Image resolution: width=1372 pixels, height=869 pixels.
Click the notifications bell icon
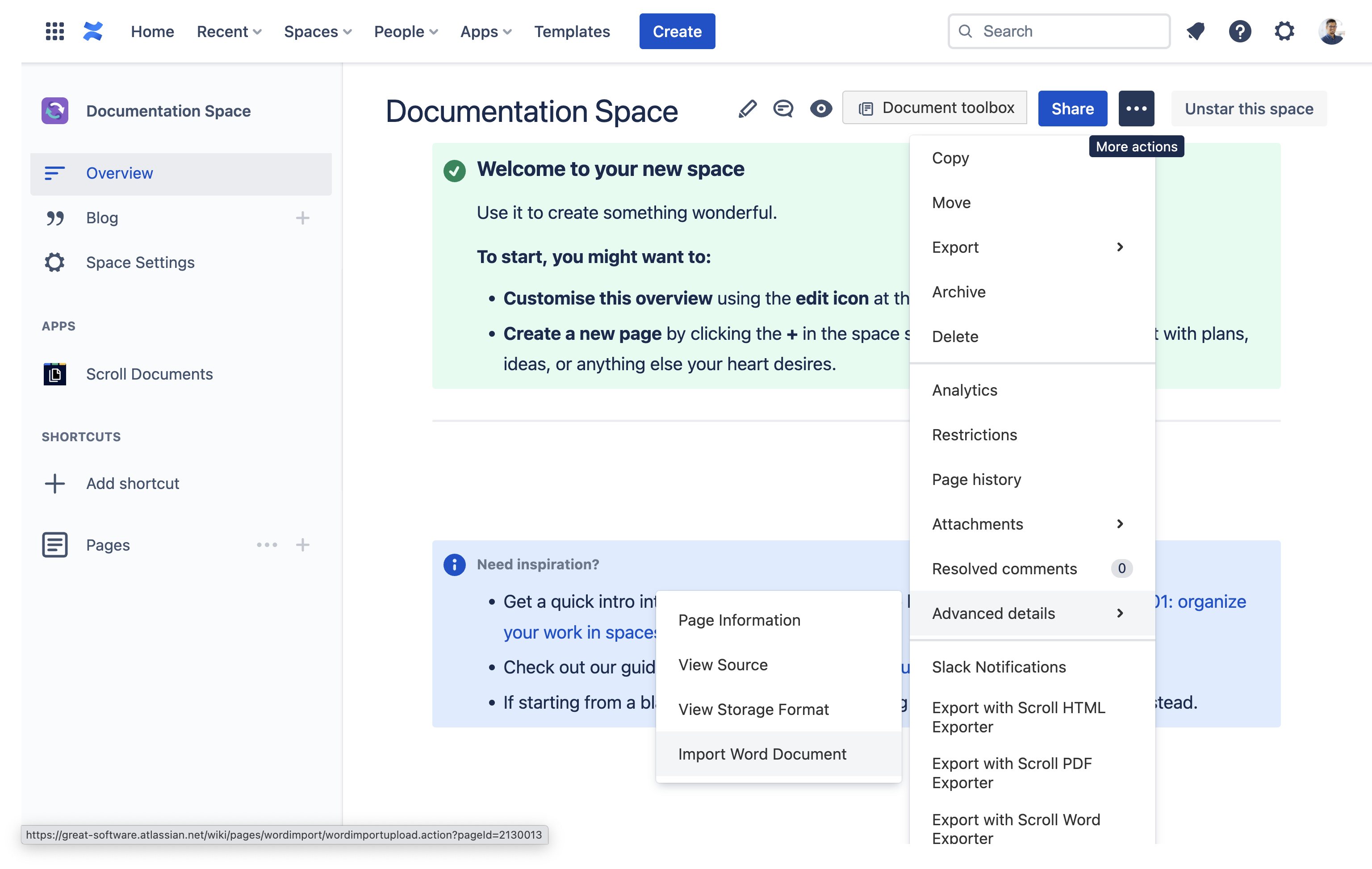pos(1196,31)
